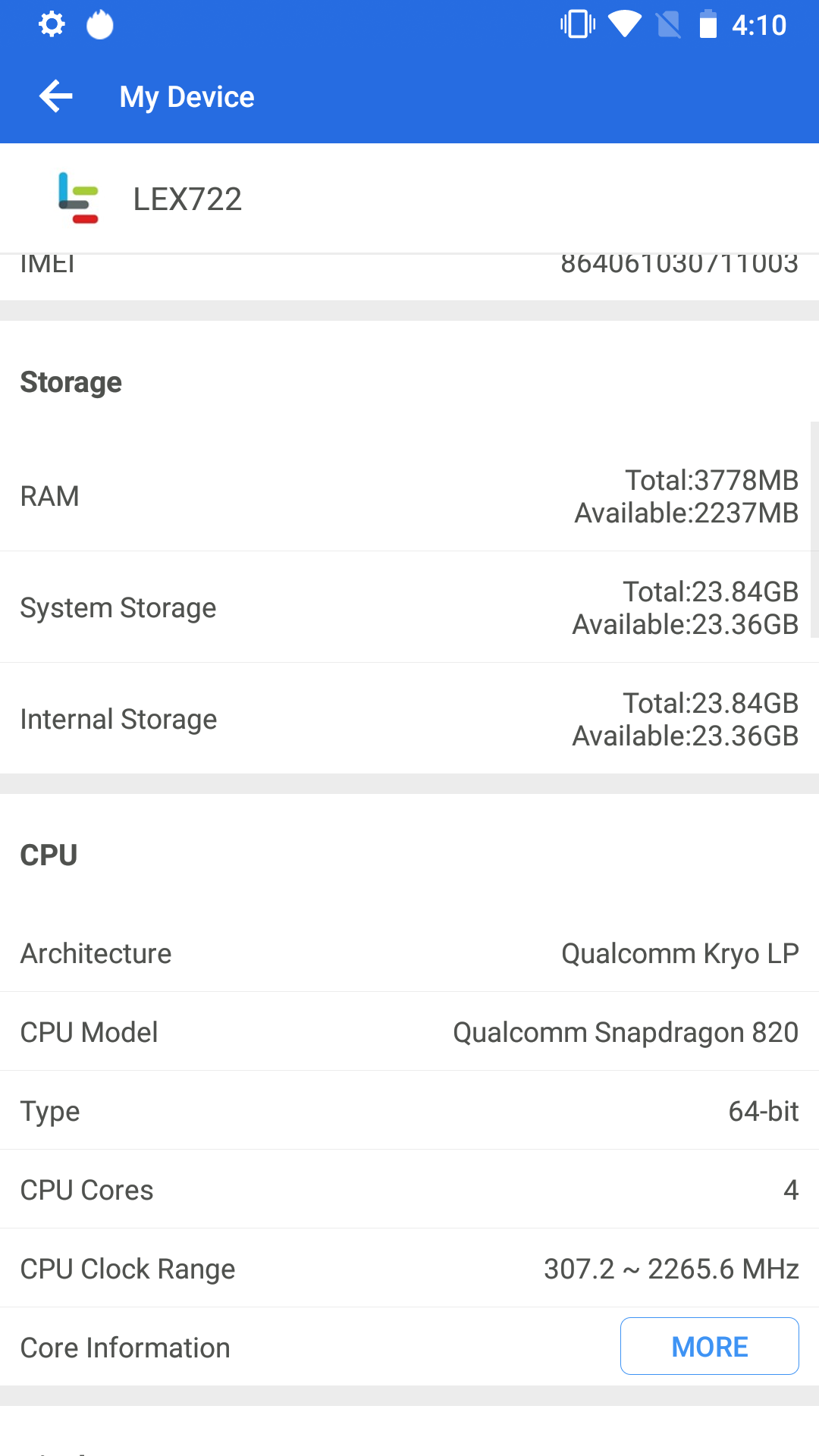Tap the CPU Model row
819x1456 pixels.
point(409,1032)
